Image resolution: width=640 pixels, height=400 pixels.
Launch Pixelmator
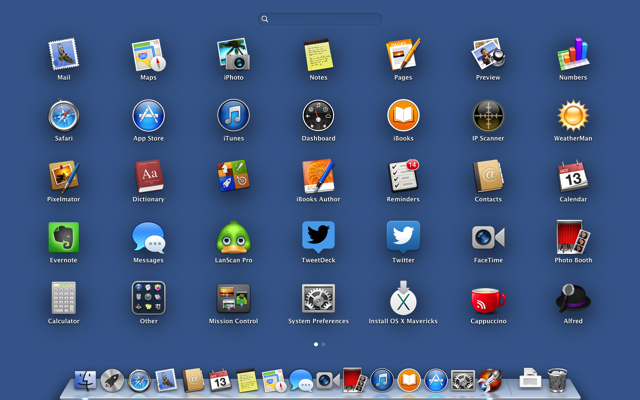coord(64,176)
